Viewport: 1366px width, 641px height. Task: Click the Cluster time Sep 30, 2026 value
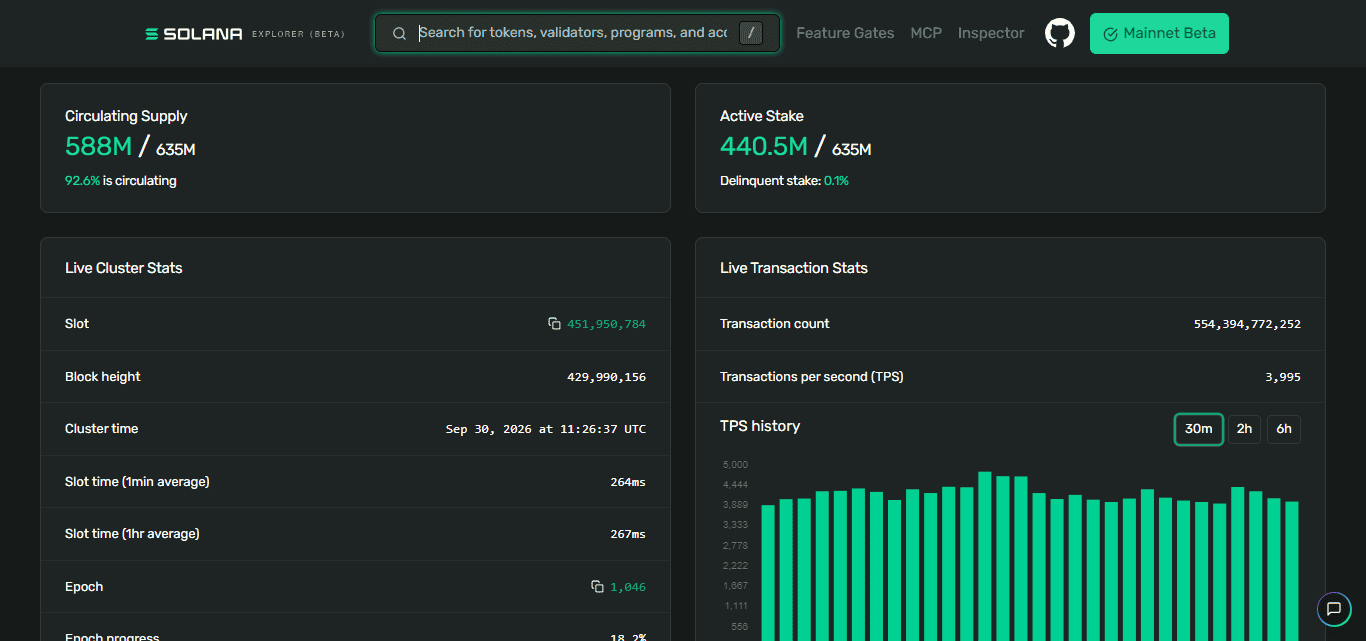coord(546,429)
